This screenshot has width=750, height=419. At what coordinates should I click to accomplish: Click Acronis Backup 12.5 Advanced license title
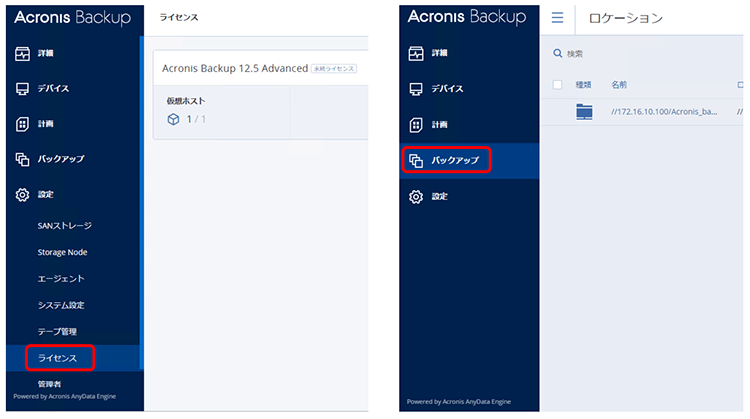(x=235, y=68)
